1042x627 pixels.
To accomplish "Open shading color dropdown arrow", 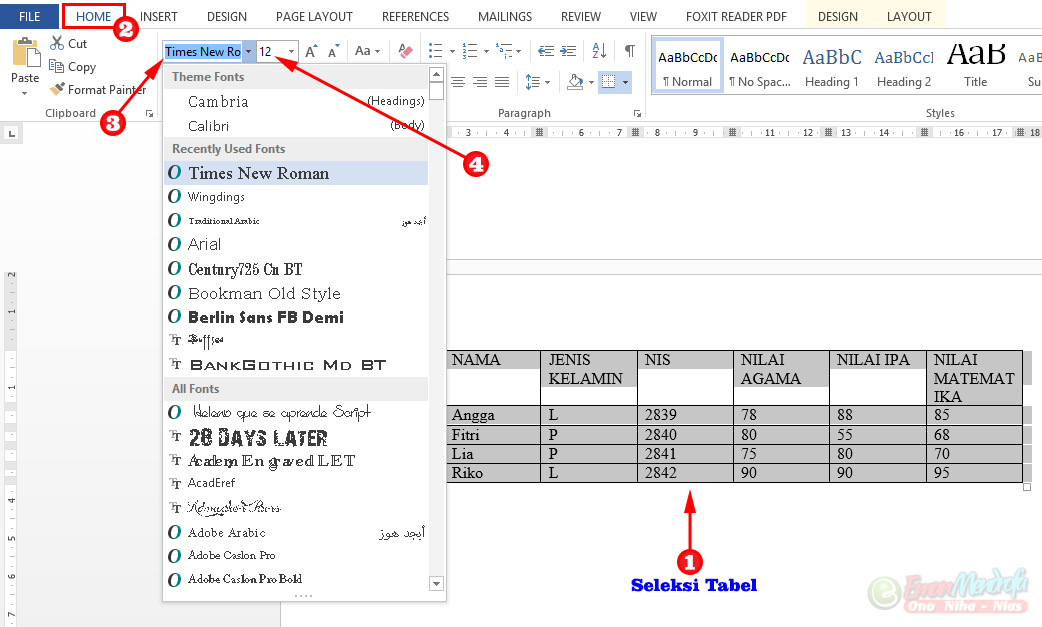I will [591, 83].
